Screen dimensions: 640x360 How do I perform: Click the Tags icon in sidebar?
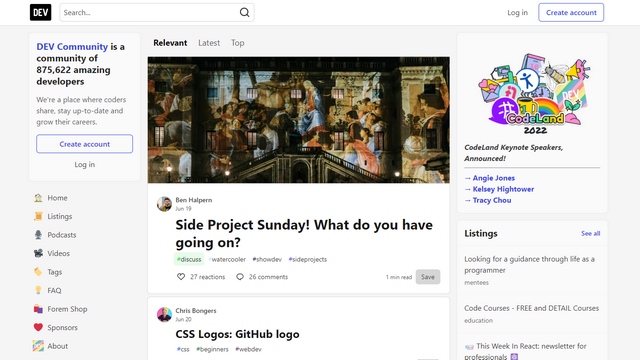coord(38,272)
